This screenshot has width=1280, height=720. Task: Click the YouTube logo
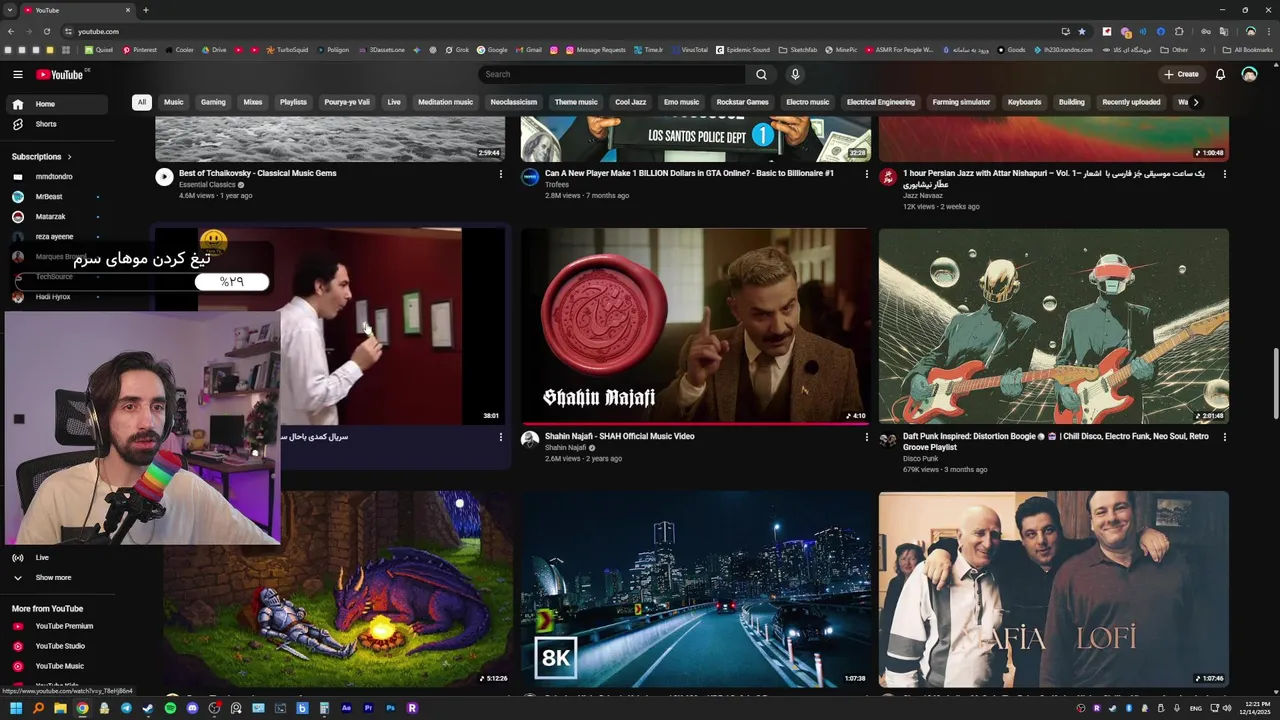61,74
